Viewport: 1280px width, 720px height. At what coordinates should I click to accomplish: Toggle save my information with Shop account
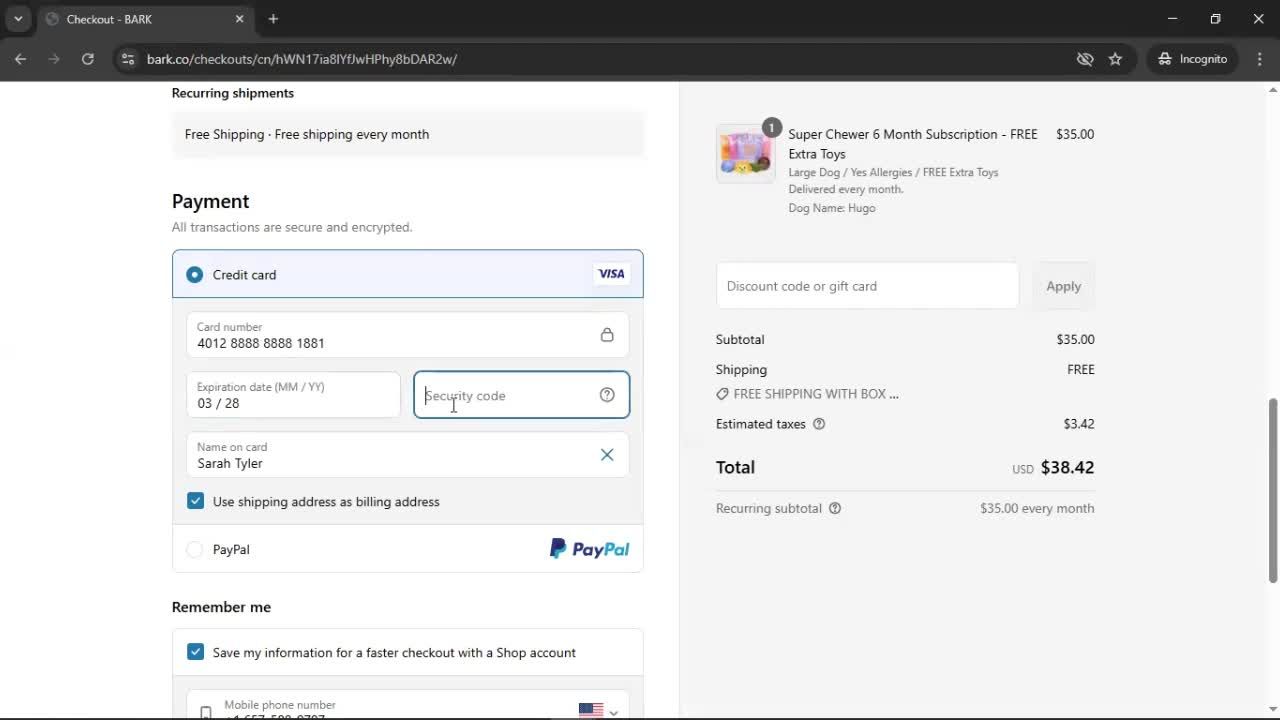pyautogui.click(x=195, y=652)
